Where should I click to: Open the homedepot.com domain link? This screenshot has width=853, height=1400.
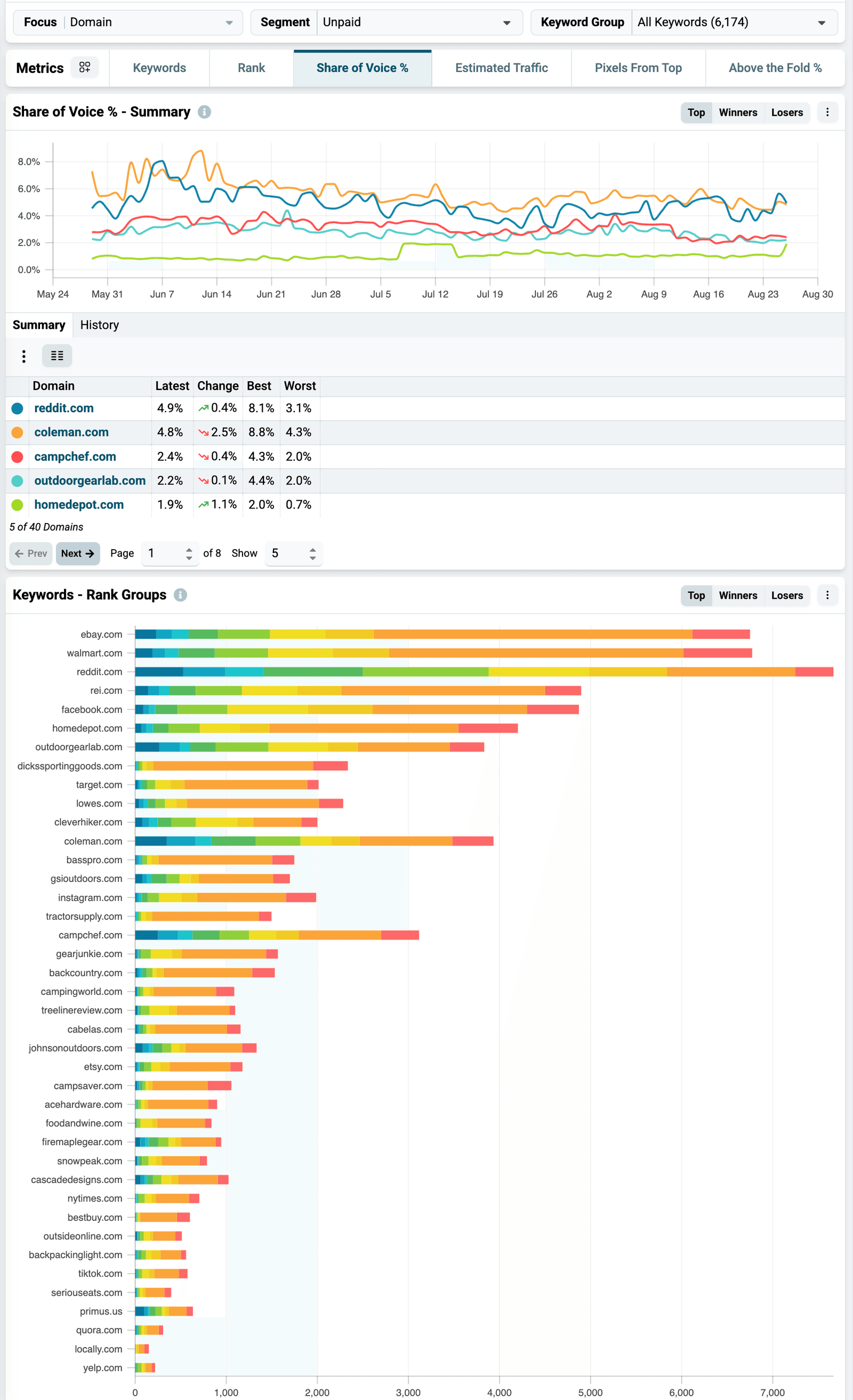click(x=79, y=504)
